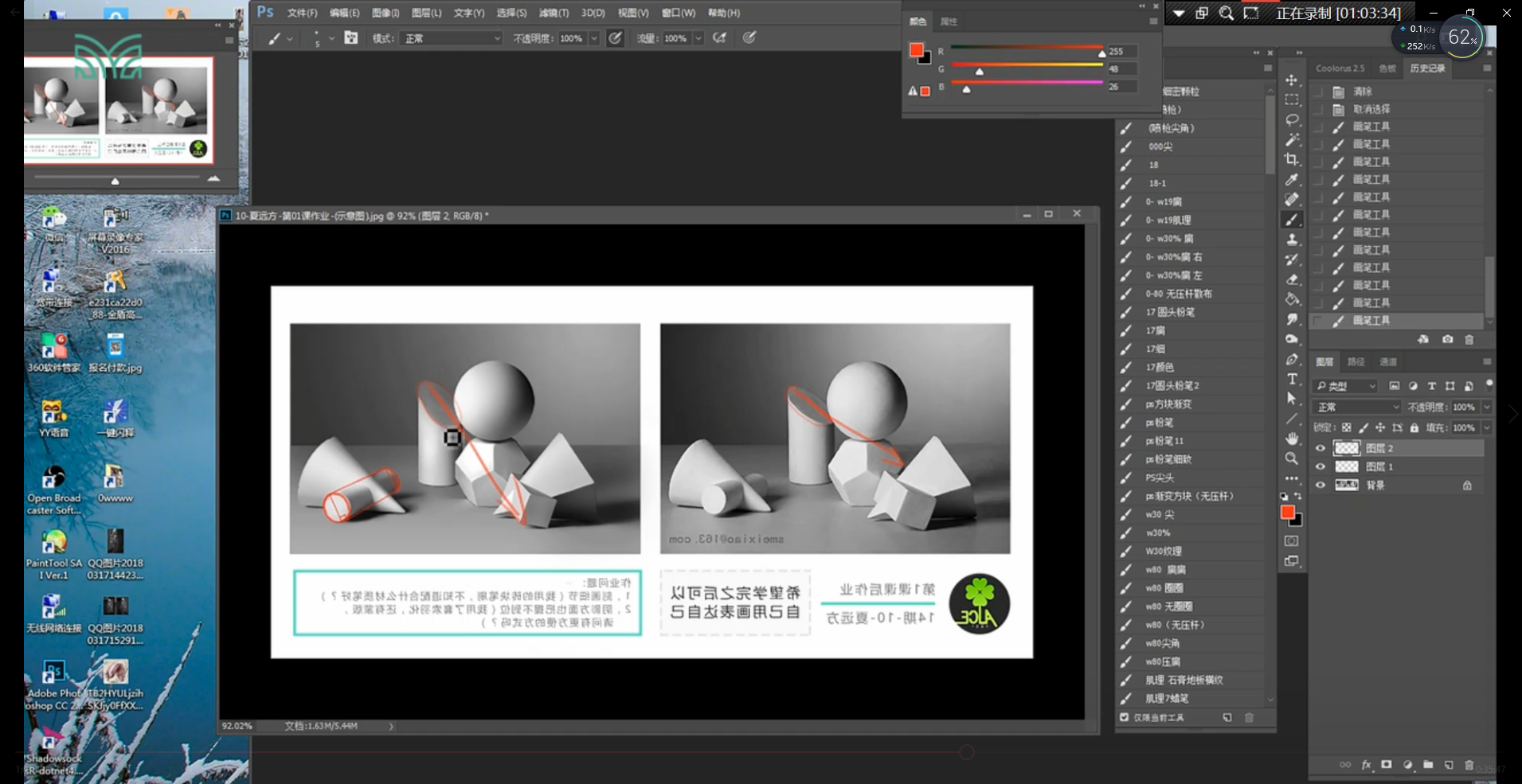Open layer filter 类型 dropdown
1522x784 pixels.
tap(1346, 386)
